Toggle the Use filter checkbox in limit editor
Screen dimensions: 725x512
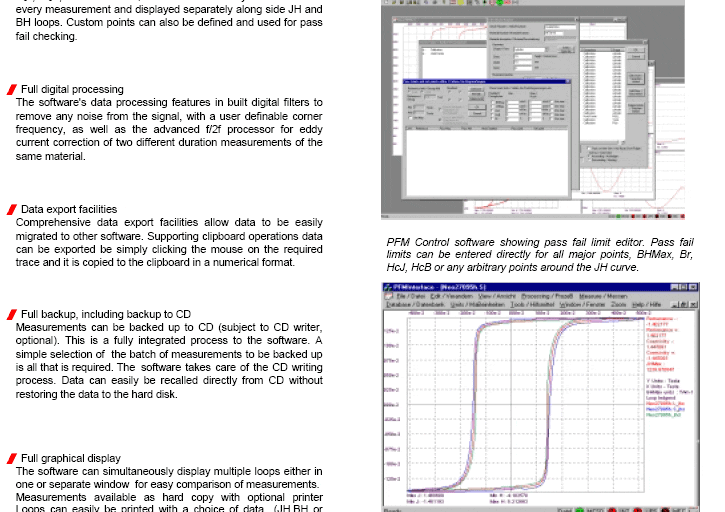click(410, 118)
